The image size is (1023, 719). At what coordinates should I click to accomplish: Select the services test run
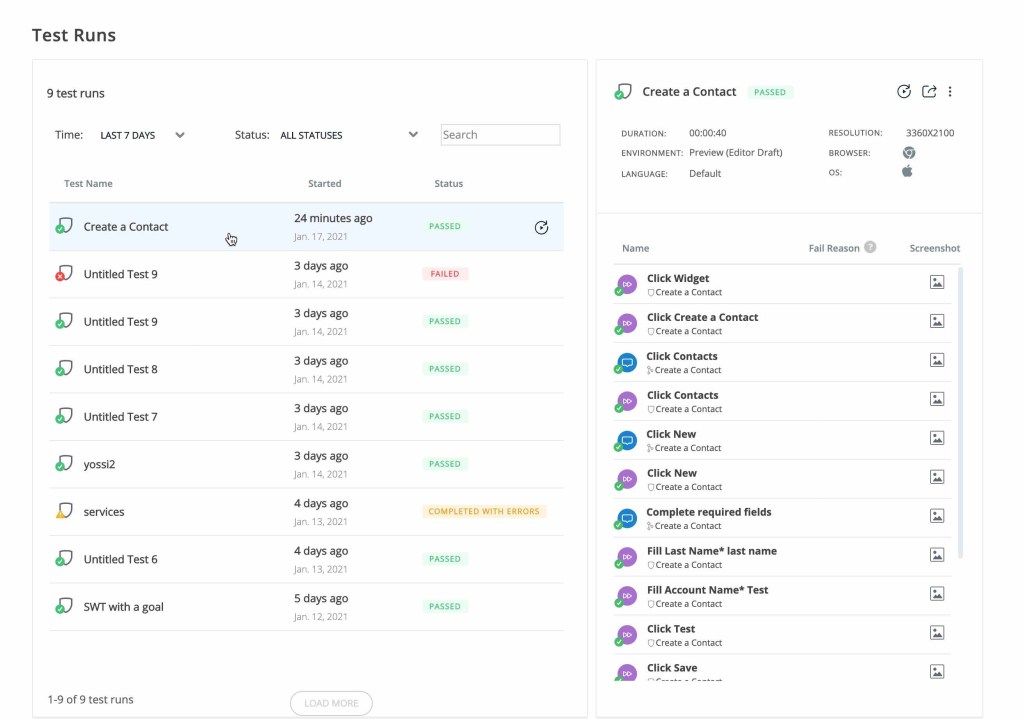click(x=104, y=512)
